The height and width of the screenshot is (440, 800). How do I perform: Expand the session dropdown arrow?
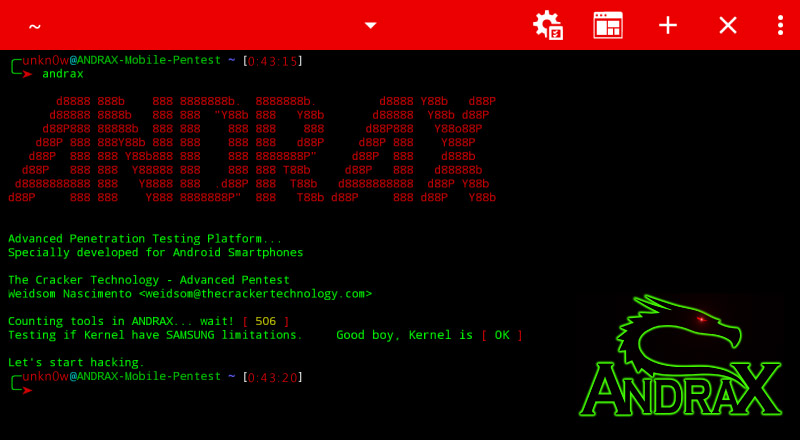pos(370,26)
